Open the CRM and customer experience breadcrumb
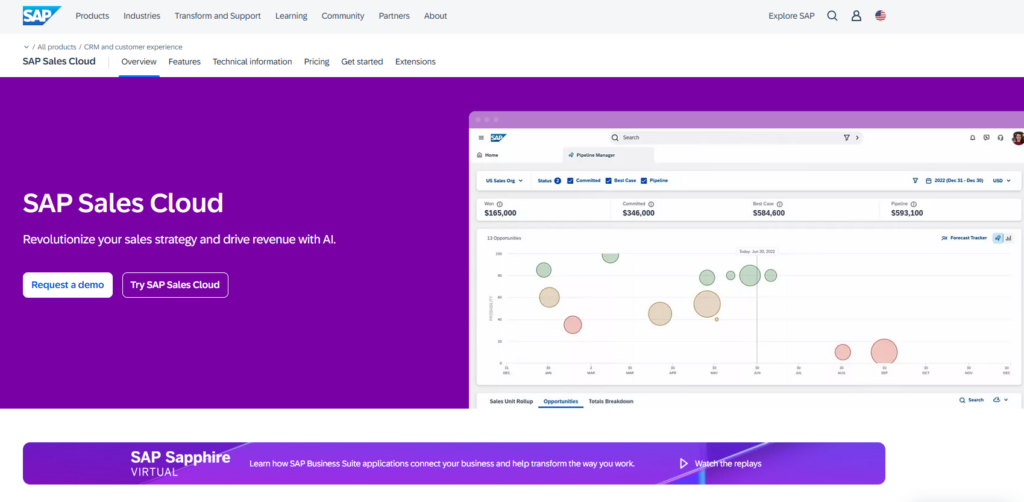The width and height of the screenshot is (1024, 502). point(133,47)
